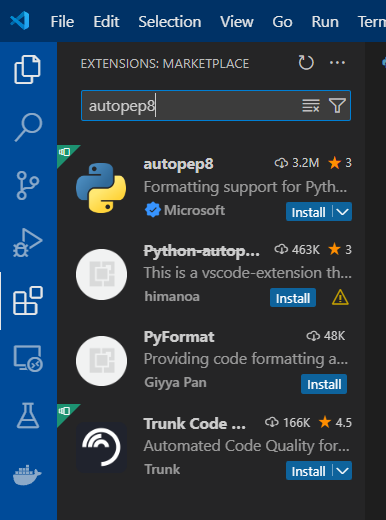Clear extensions search results
The width and height of the screenshot is (386, 520).
click(311, 106)
